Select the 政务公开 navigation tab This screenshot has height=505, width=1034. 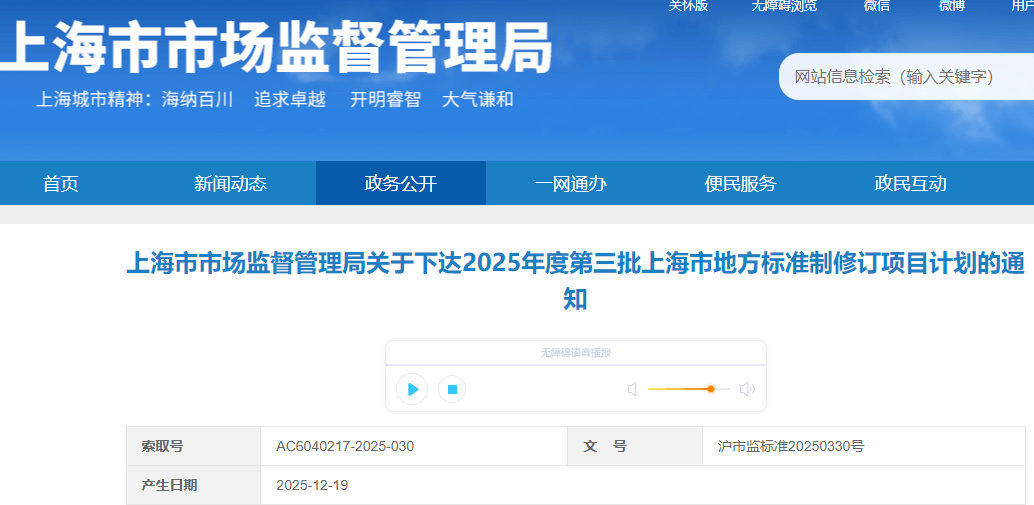pos(401,183)
